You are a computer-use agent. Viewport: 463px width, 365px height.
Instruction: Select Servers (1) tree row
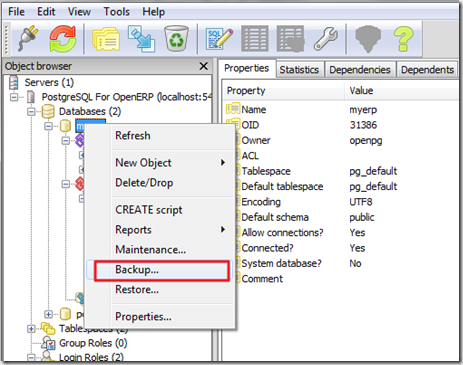pyautogui.click(x=49, y=82)
